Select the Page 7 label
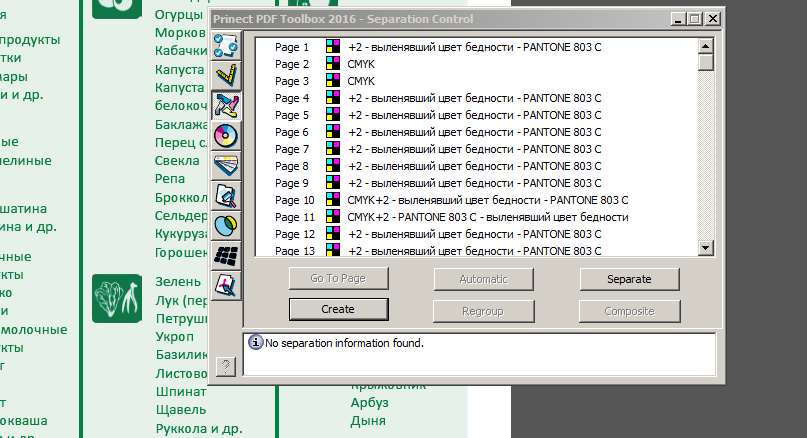Viewport: 807px width, 438px height. pos(292,149)
